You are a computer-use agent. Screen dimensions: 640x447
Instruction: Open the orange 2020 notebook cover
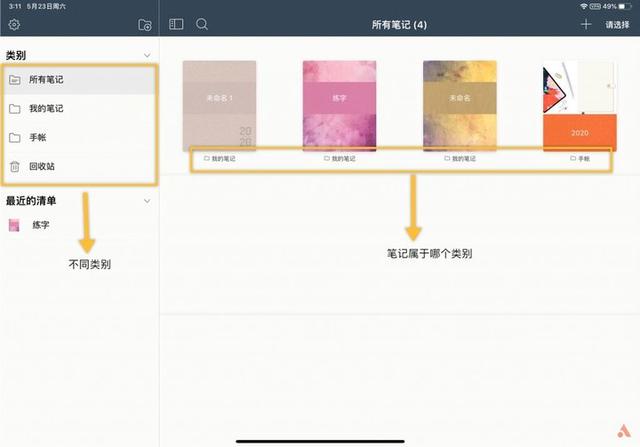tap(580, 106)
